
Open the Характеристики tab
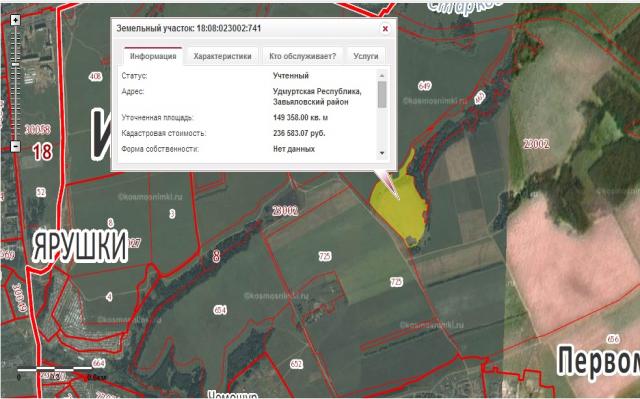(222, 56)
